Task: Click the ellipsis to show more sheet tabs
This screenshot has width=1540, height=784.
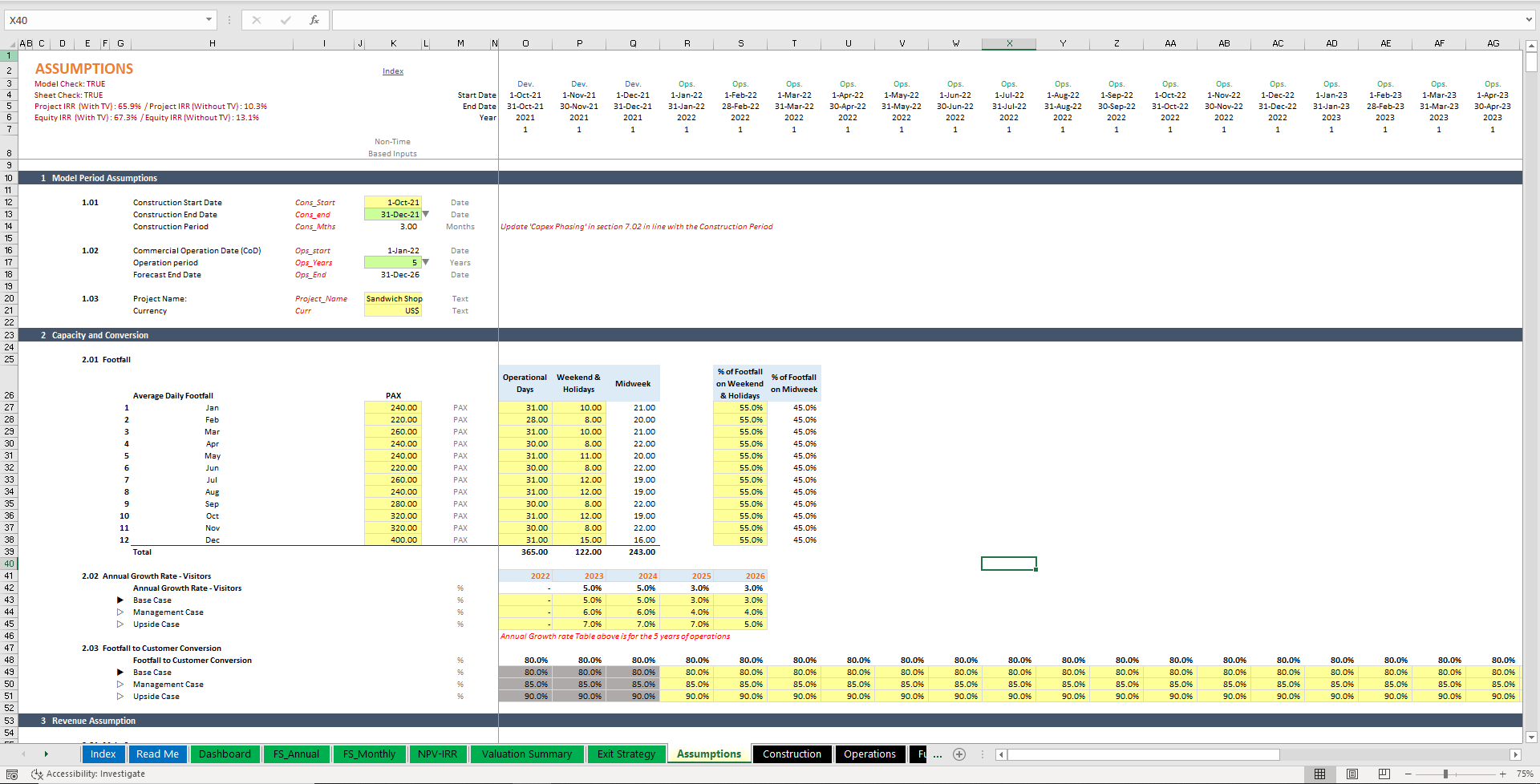Action: [x=937, y=754]
